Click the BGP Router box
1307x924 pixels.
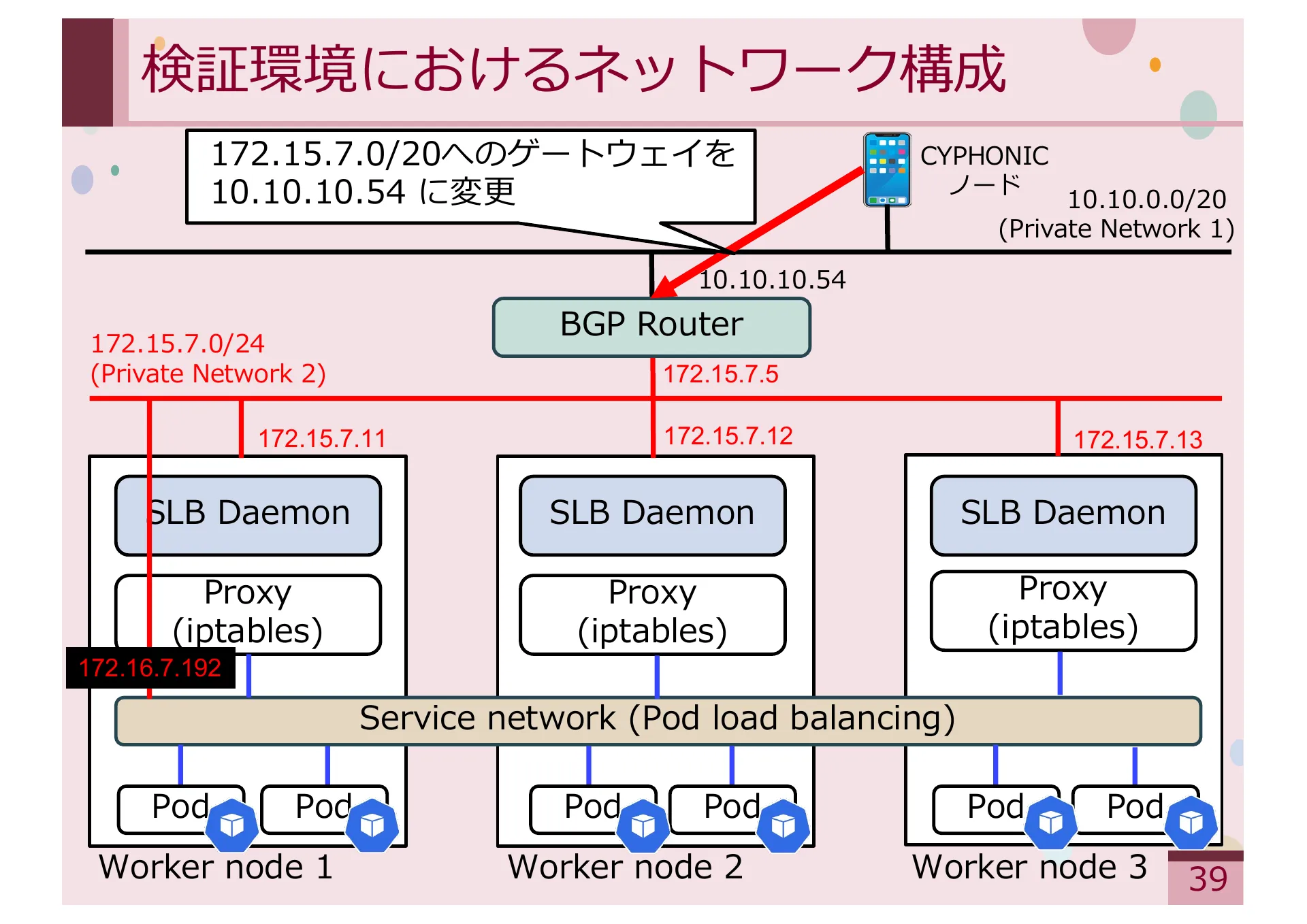click(651, 326)
